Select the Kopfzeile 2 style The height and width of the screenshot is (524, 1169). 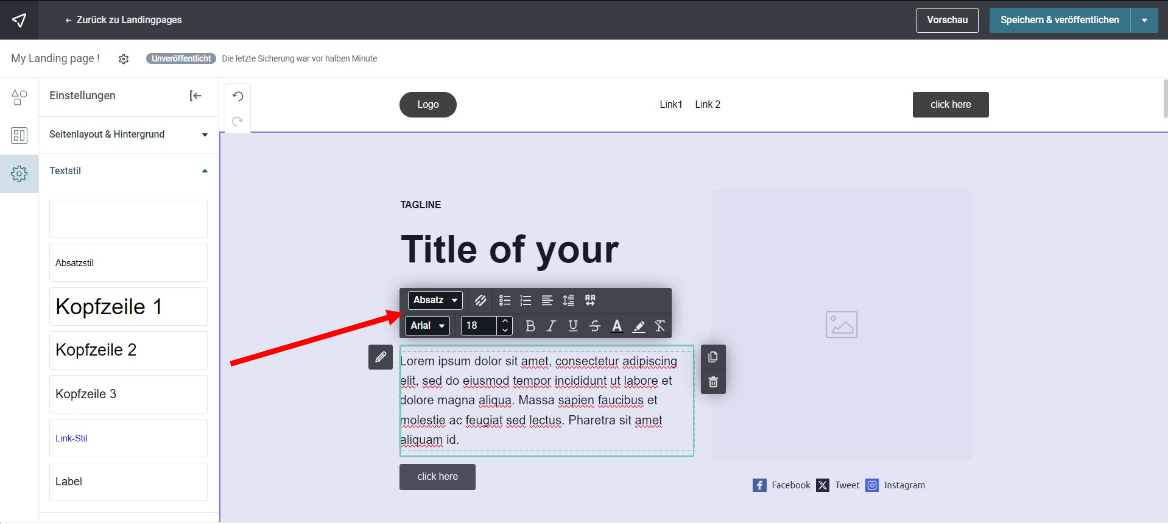pos(128,350)
